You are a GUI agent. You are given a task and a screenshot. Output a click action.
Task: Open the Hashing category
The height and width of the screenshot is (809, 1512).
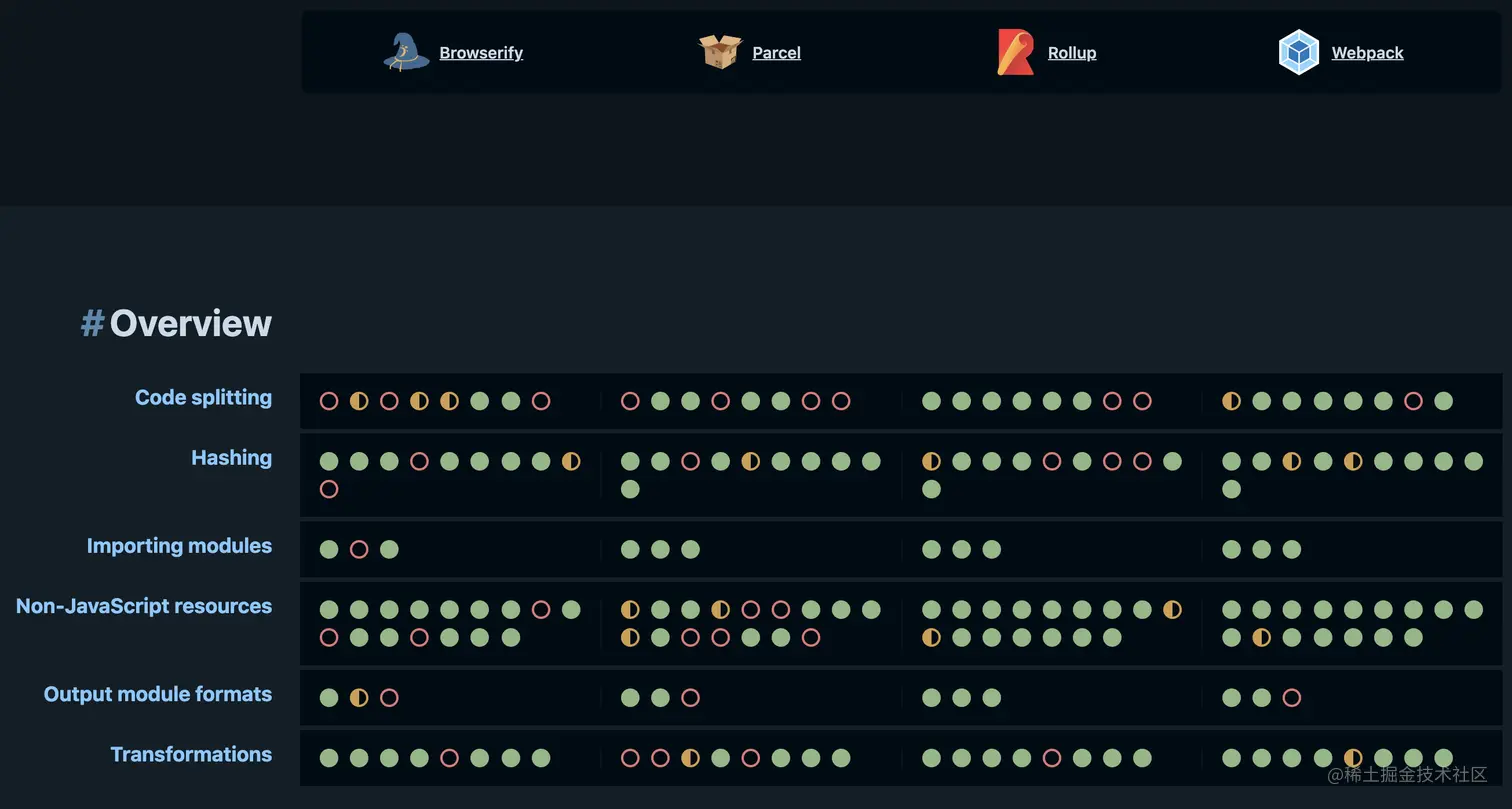(x=231, y=457)
